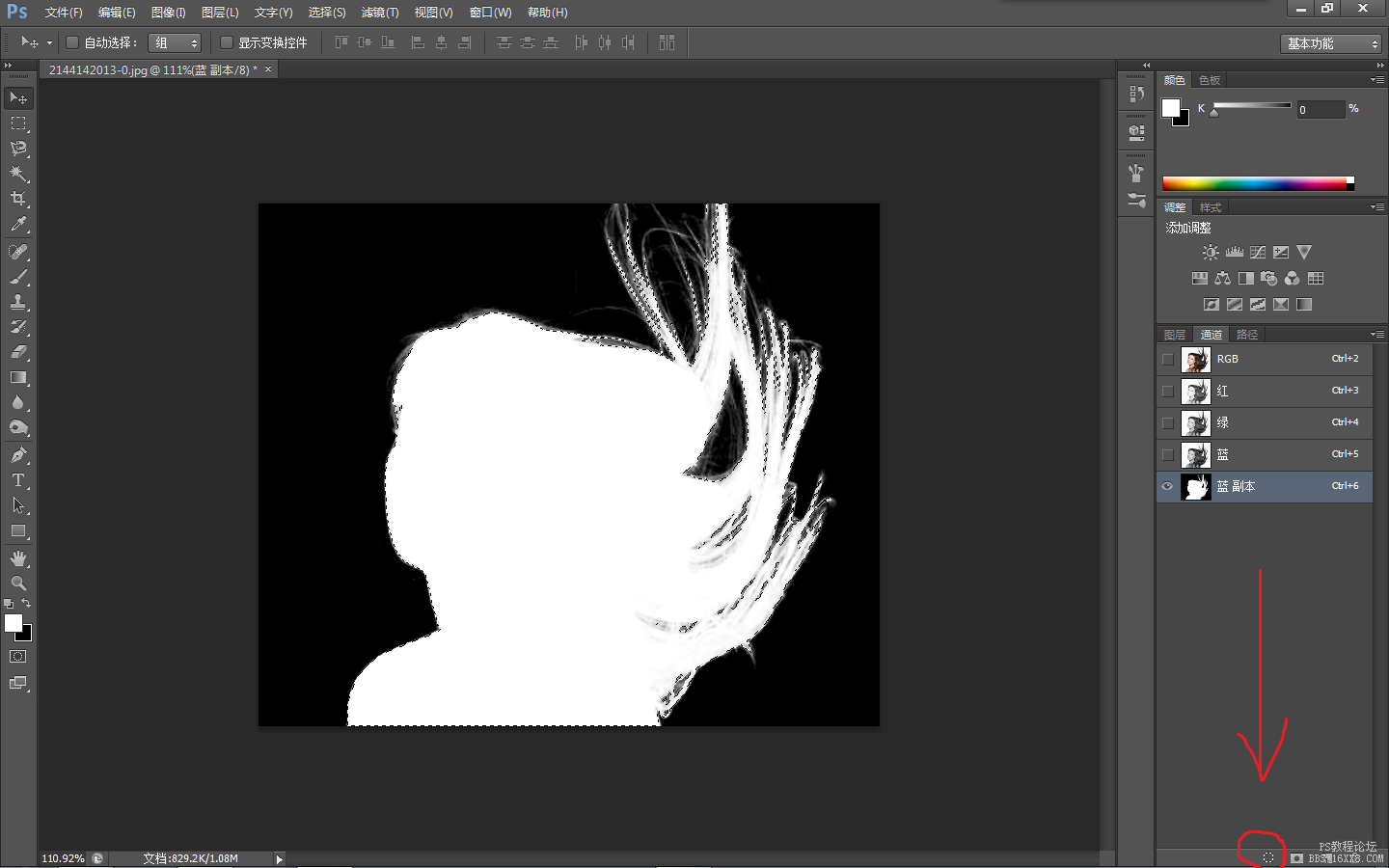Select the Eraser tool
This screenshot has height=868, width=1389.
click(x=18, y=352)
